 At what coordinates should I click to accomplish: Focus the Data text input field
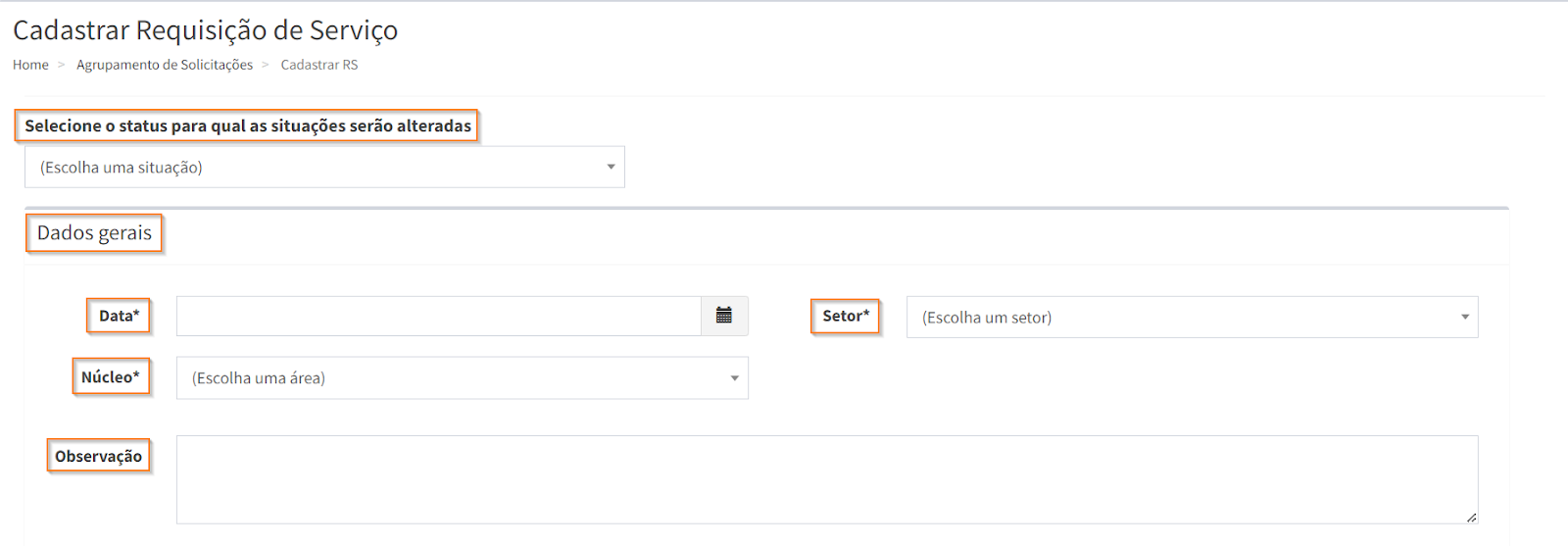click(438, 316)
